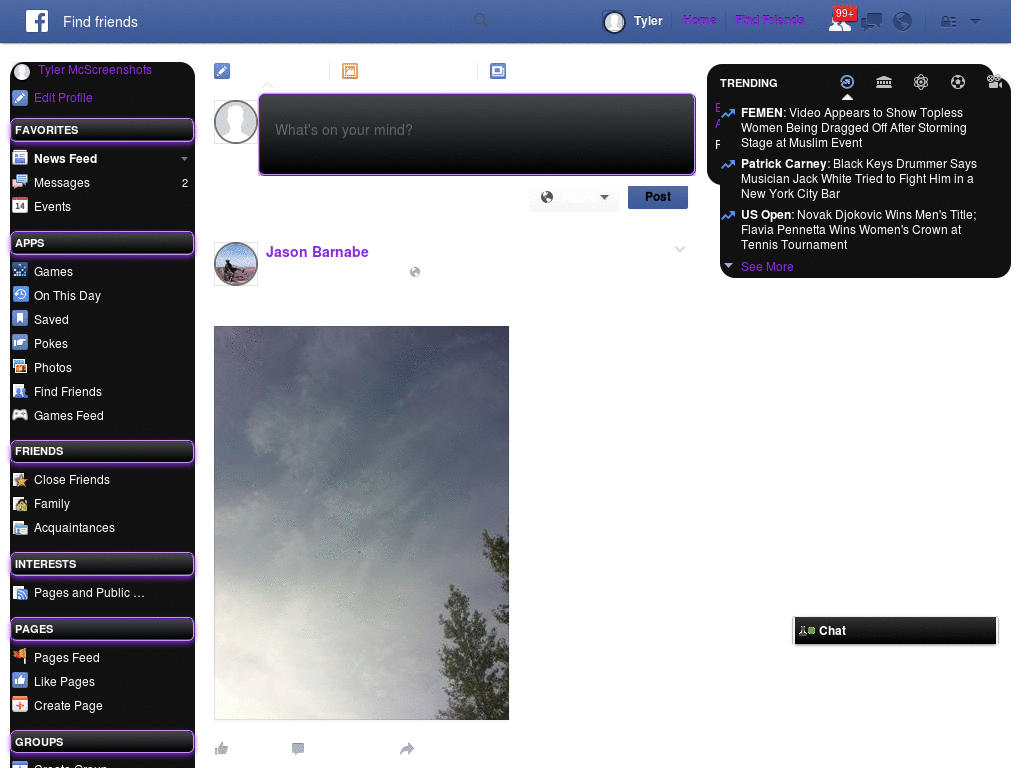Open the News Feed options arrow
1024x768 pixels.
pos(184,159)
